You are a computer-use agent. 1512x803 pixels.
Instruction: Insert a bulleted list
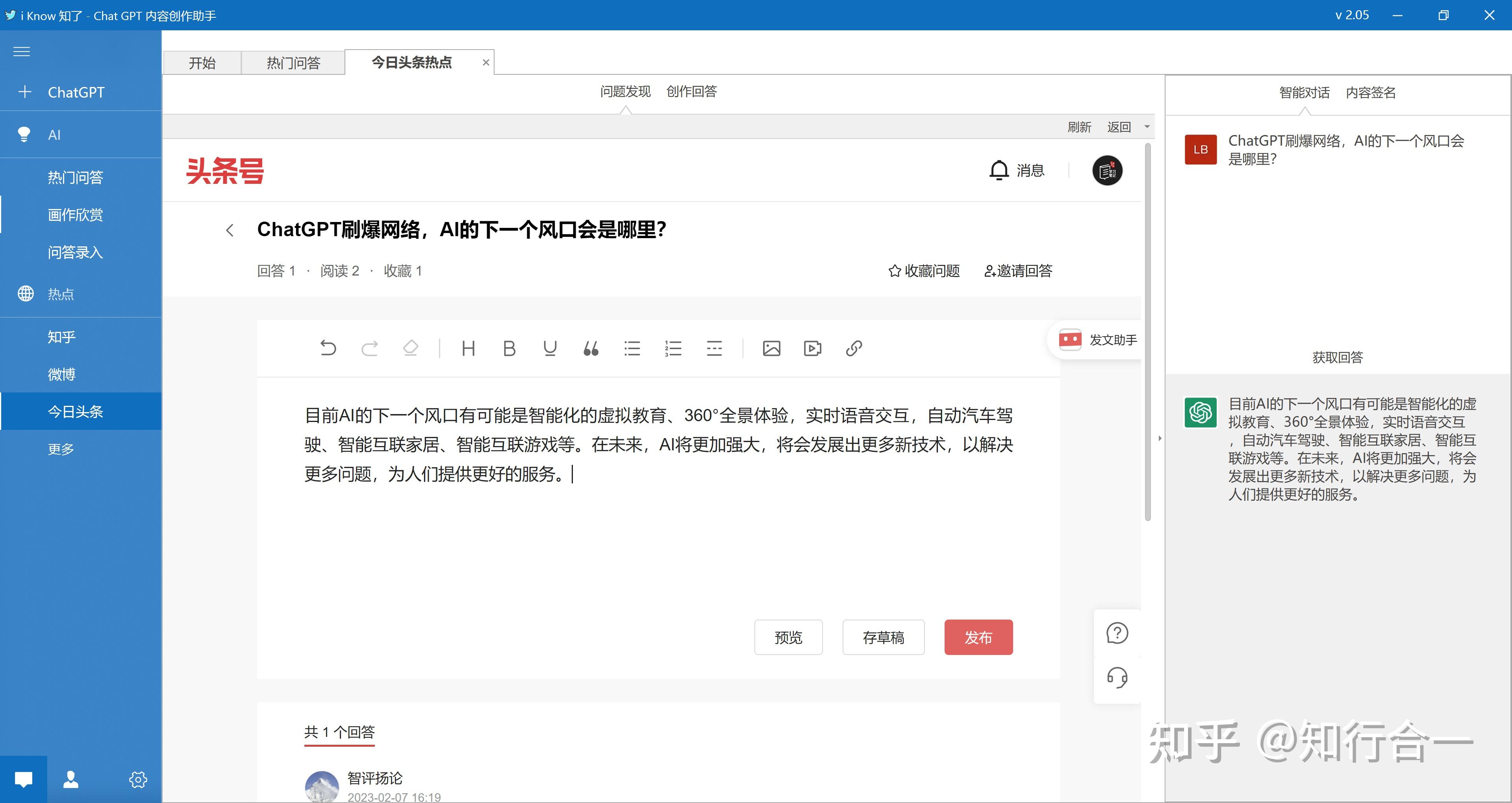tap(632, 348)
